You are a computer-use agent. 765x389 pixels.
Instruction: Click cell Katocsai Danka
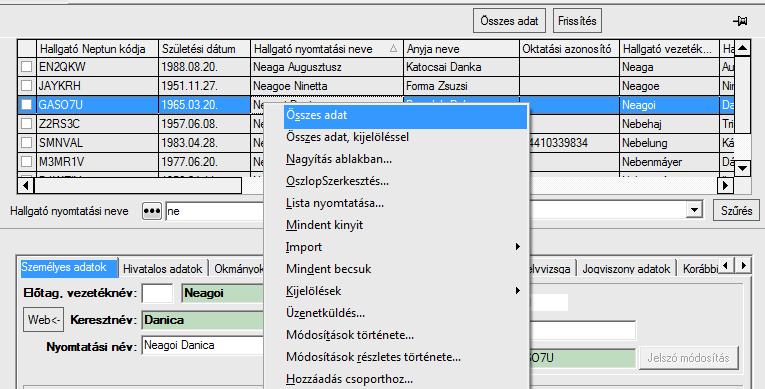[462, 67]
